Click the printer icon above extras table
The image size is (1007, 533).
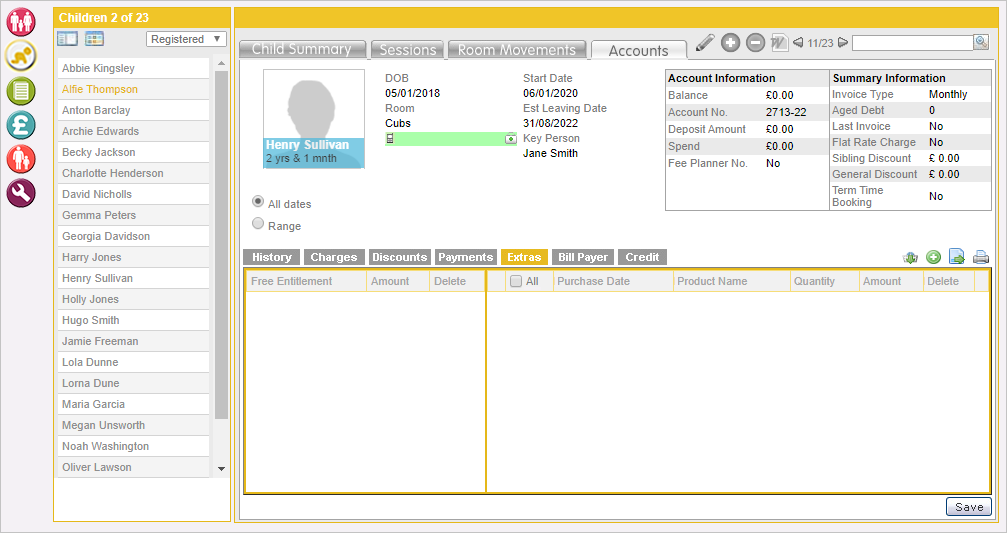tap(981, 257)
